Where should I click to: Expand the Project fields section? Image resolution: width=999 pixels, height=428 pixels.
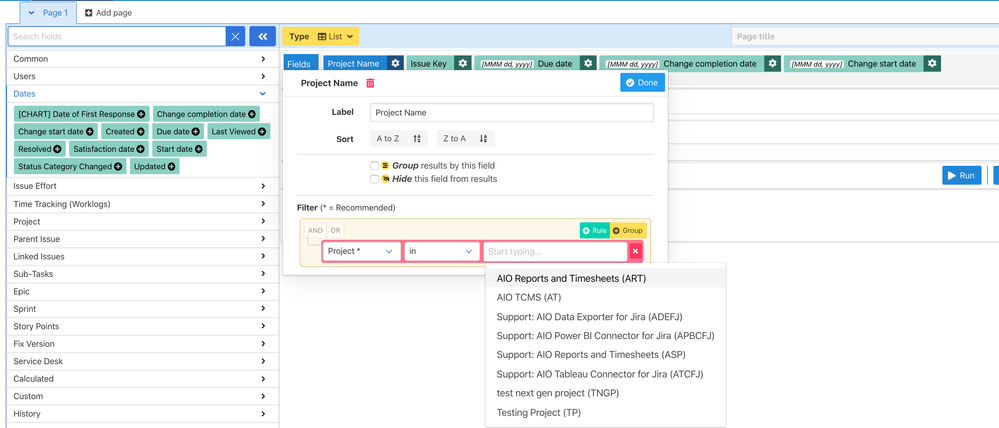(x=143, y=222)
